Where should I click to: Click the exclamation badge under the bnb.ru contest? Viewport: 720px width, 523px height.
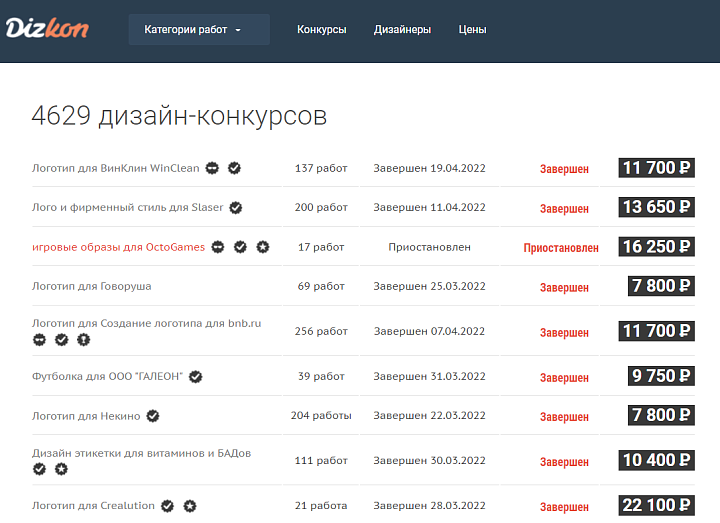83,340
